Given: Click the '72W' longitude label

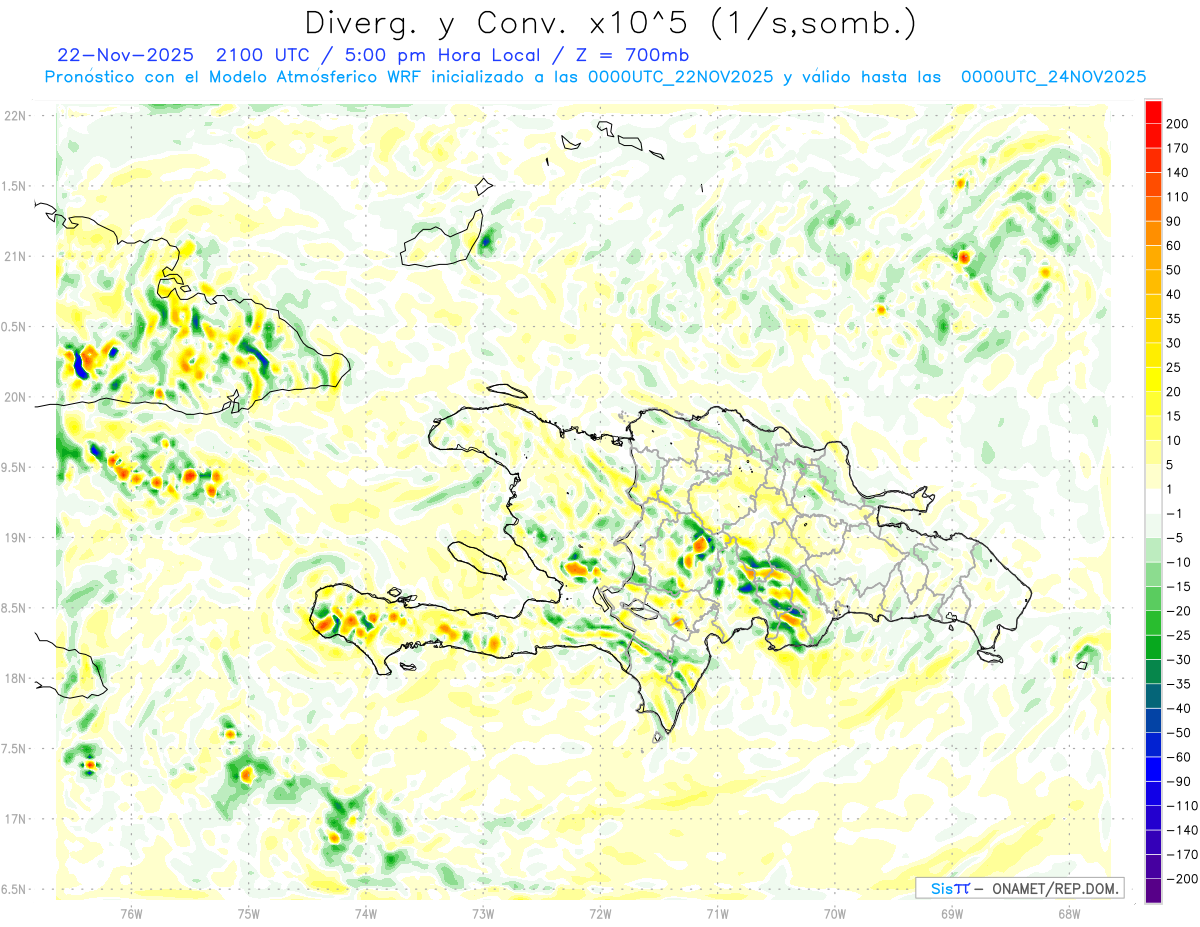Looking at the screenshot, I should pyautogui.click(x=600, y=913).
